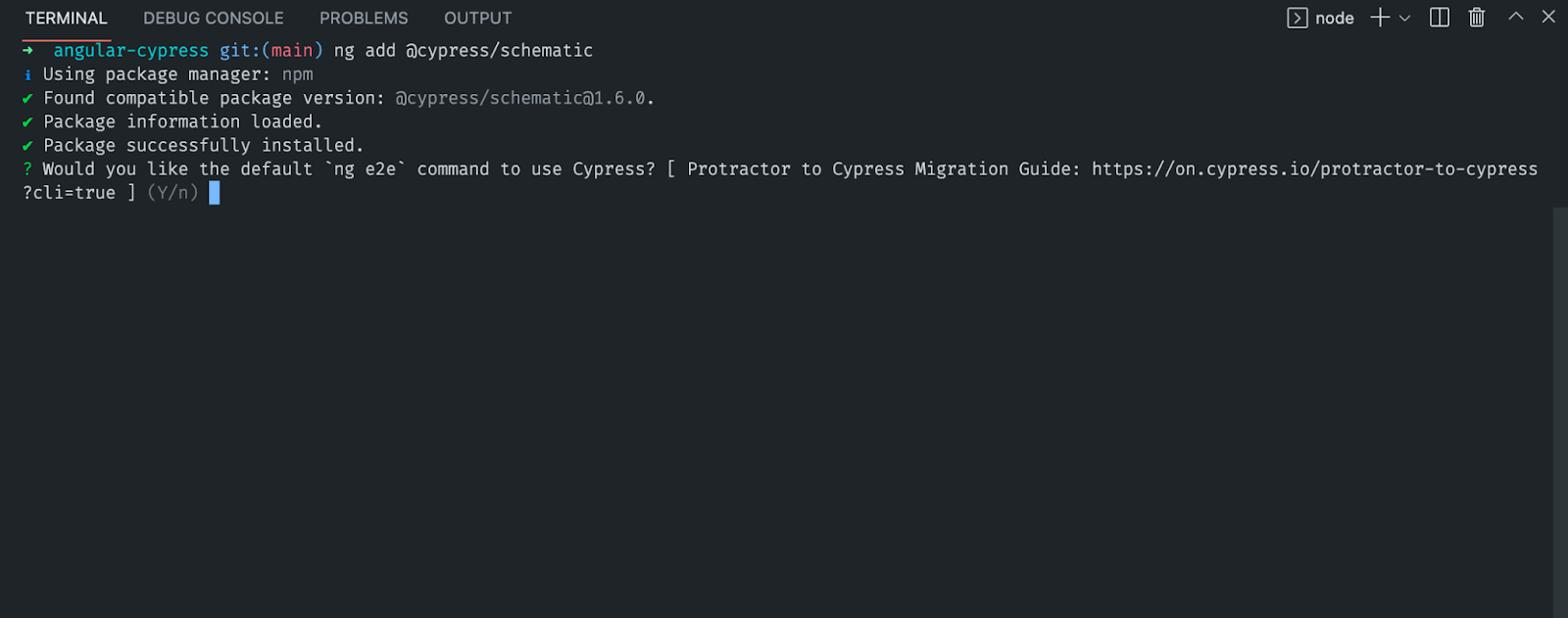The width and height of the screenshot is (1568, 618).
Task: Select the OUTPUT tab
Action: tap(477, 18)
